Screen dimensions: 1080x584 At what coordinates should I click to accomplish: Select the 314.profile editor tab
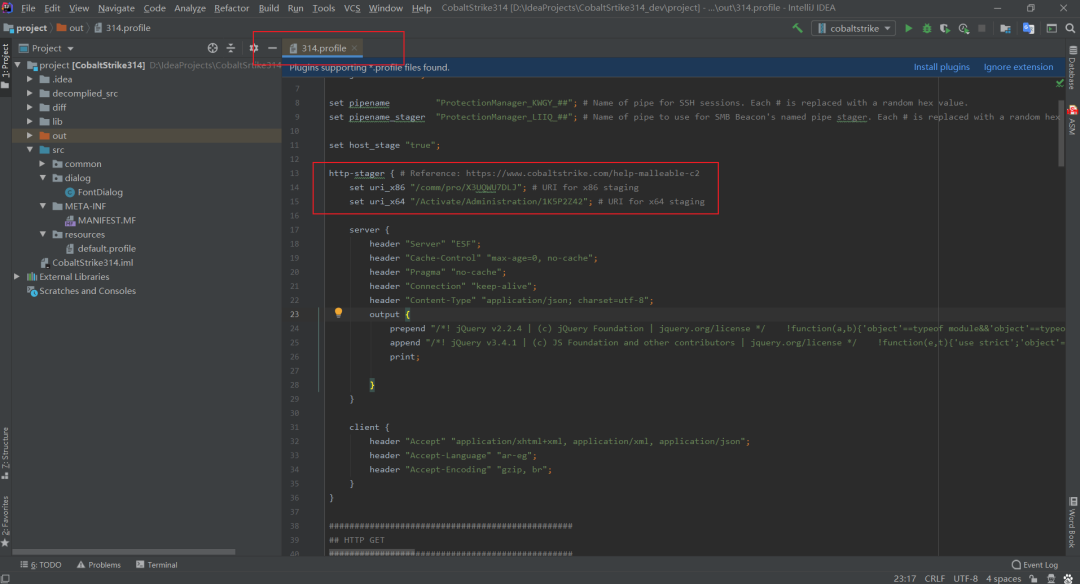point(323,48)
